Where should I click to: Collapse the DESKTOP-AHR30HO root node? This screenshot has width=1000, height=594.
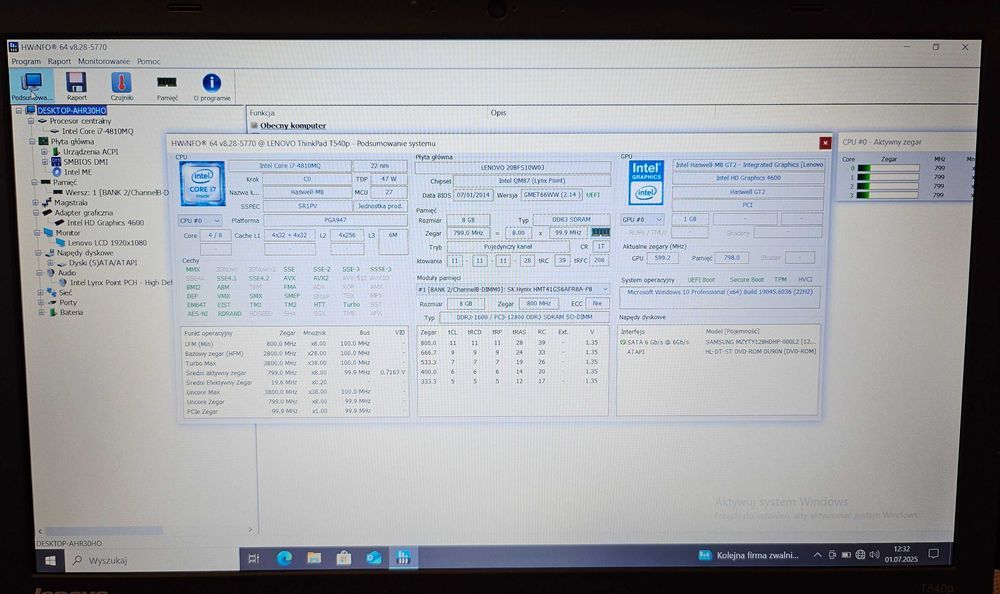click(19, 110)
